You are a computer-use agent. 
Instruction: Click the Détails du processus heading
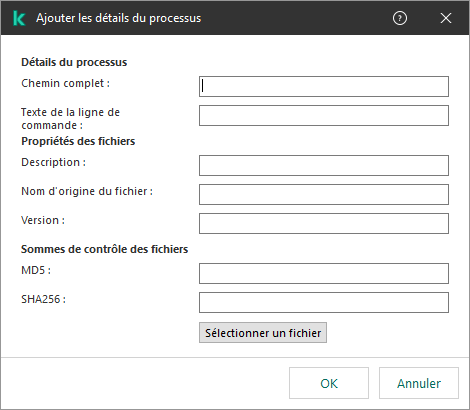coord(74,62)
